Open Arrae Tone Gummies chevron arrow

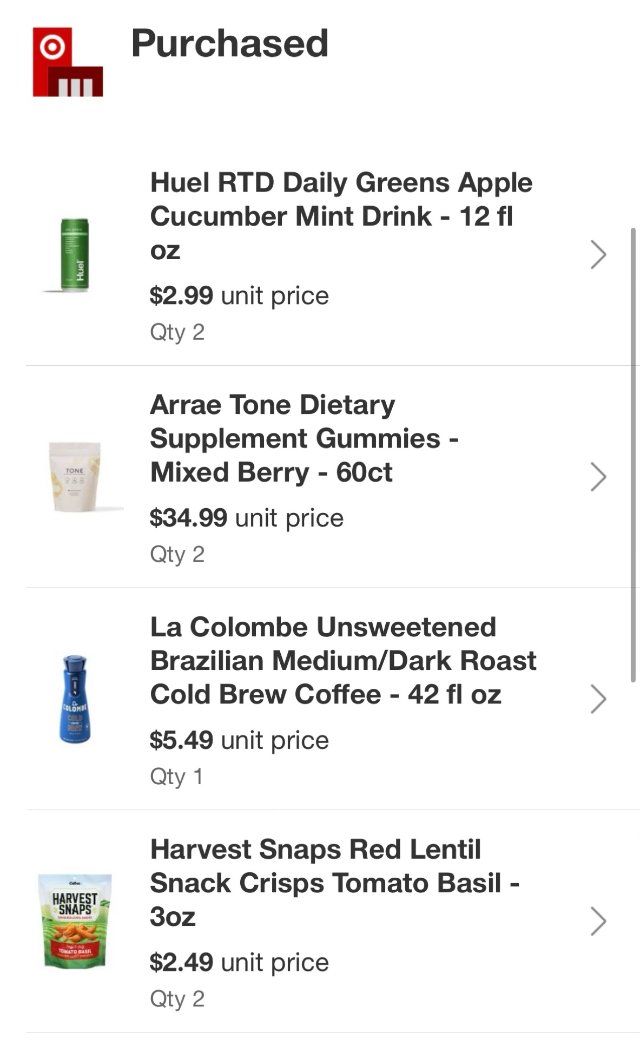click(598, 477)
